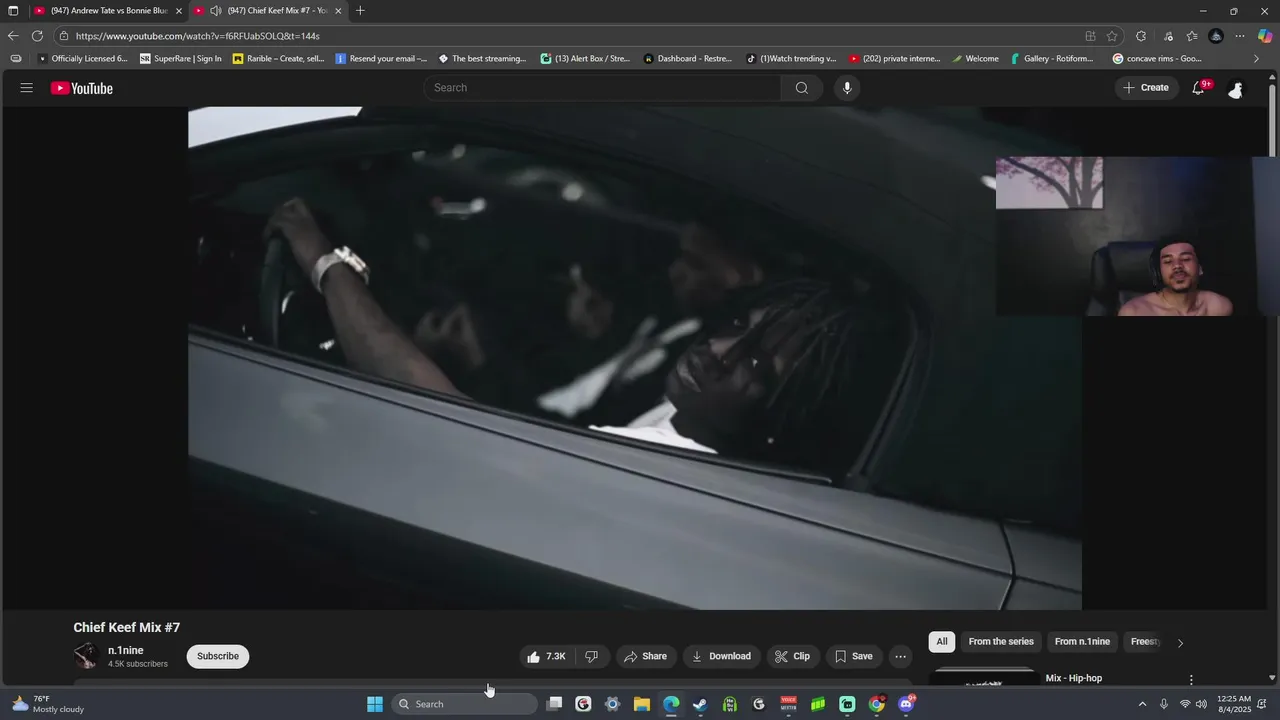The width and height of the screenshot is (1280, 720).
Task: Create a clip with the Clip button
Action: click(793, 656)
